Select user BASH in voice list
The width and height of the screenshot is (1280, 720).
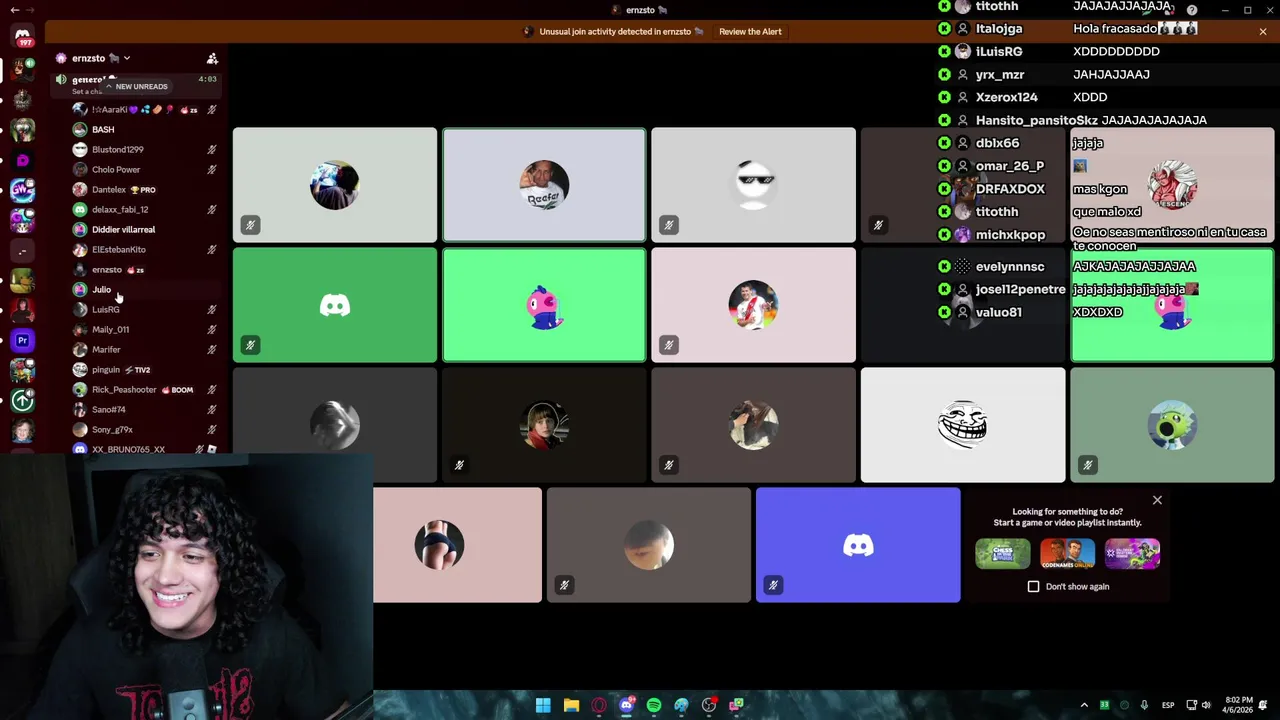(103, 130)
